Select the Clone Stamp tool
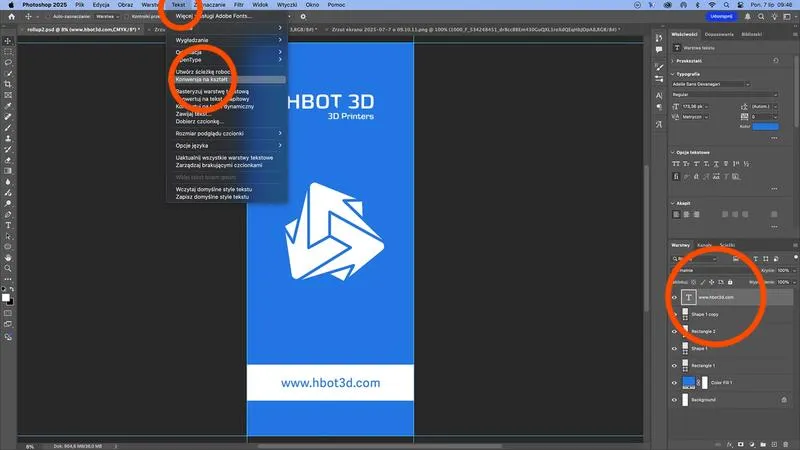Viewport: 800px width, 450px height. point(8,138)
